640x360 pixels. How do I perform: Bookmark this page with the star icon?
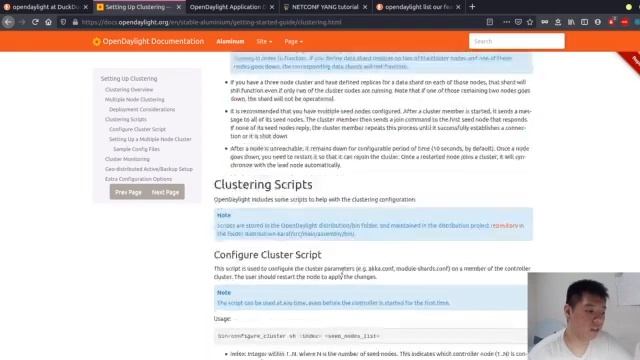(530, 22)
